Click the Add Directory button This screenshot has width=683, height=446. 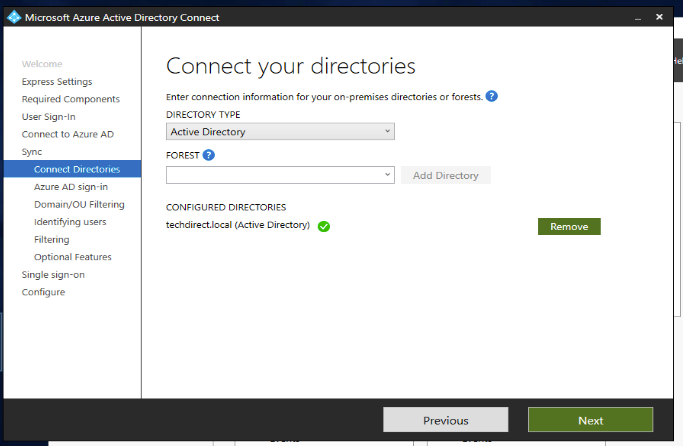coord(446,175)
